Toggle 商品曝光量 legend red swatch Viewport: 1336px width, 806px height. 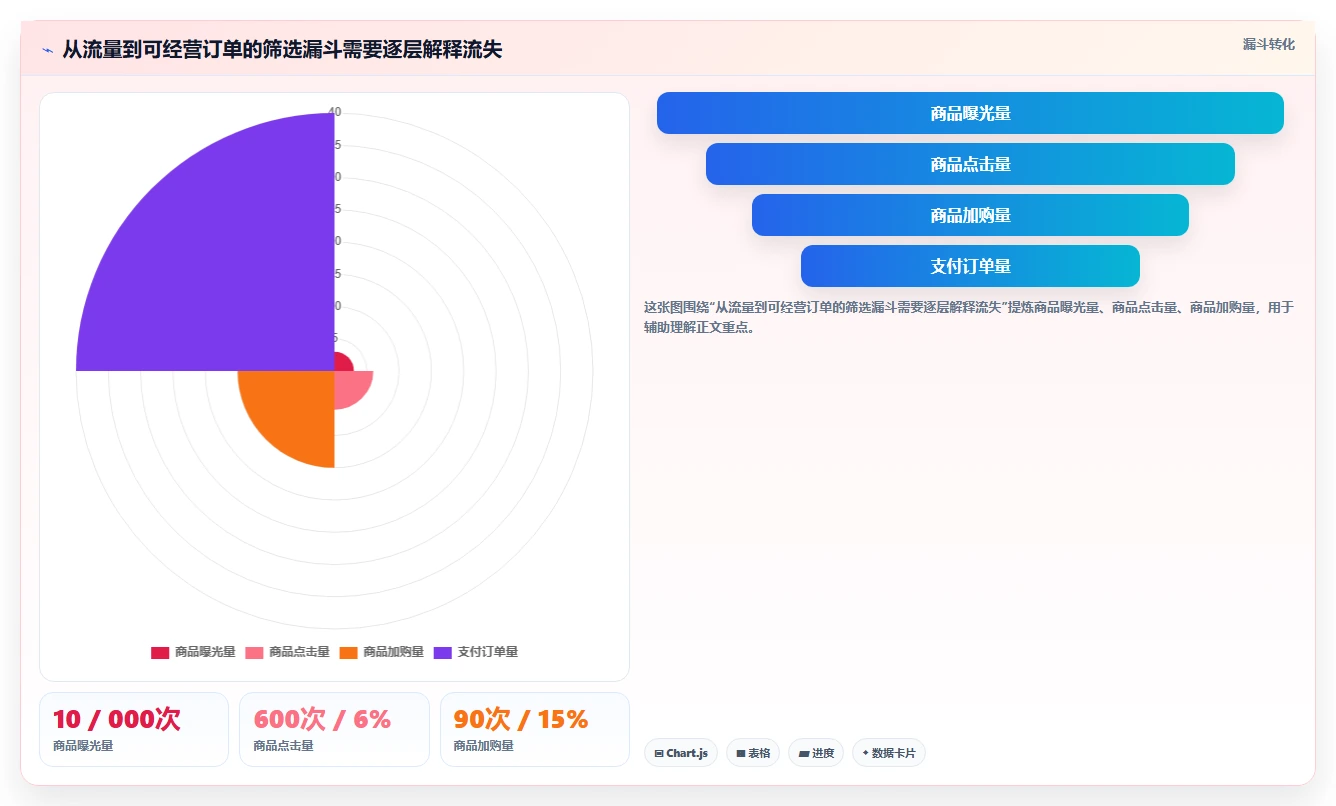[160, 652]
